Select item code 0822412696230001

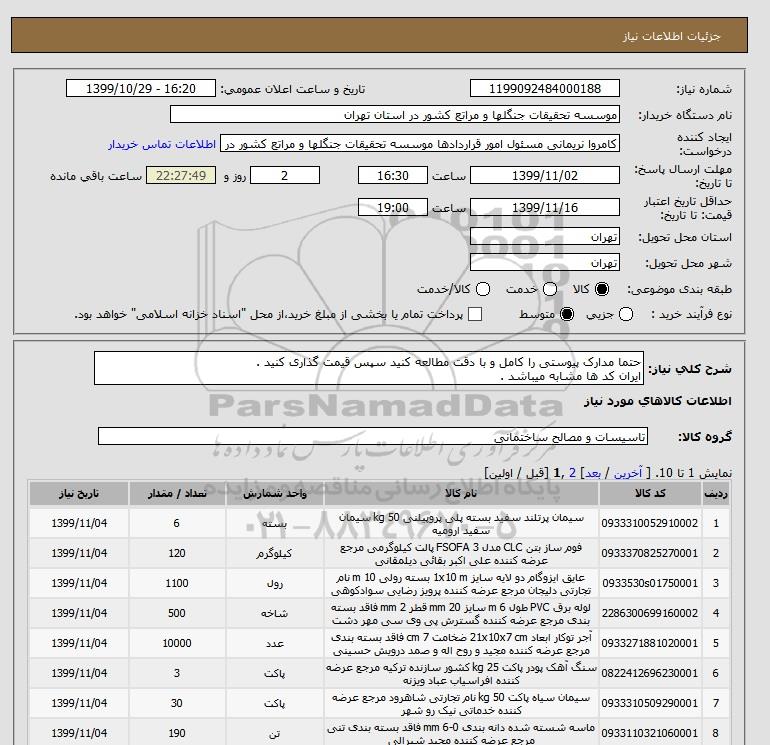pyautogui.click(x=650, y=673)
